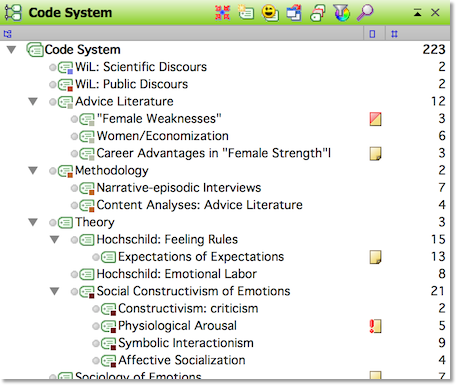Close the Code System panel
The width and height of the screenshot is (456, 385).
click(x=435, y=13)
